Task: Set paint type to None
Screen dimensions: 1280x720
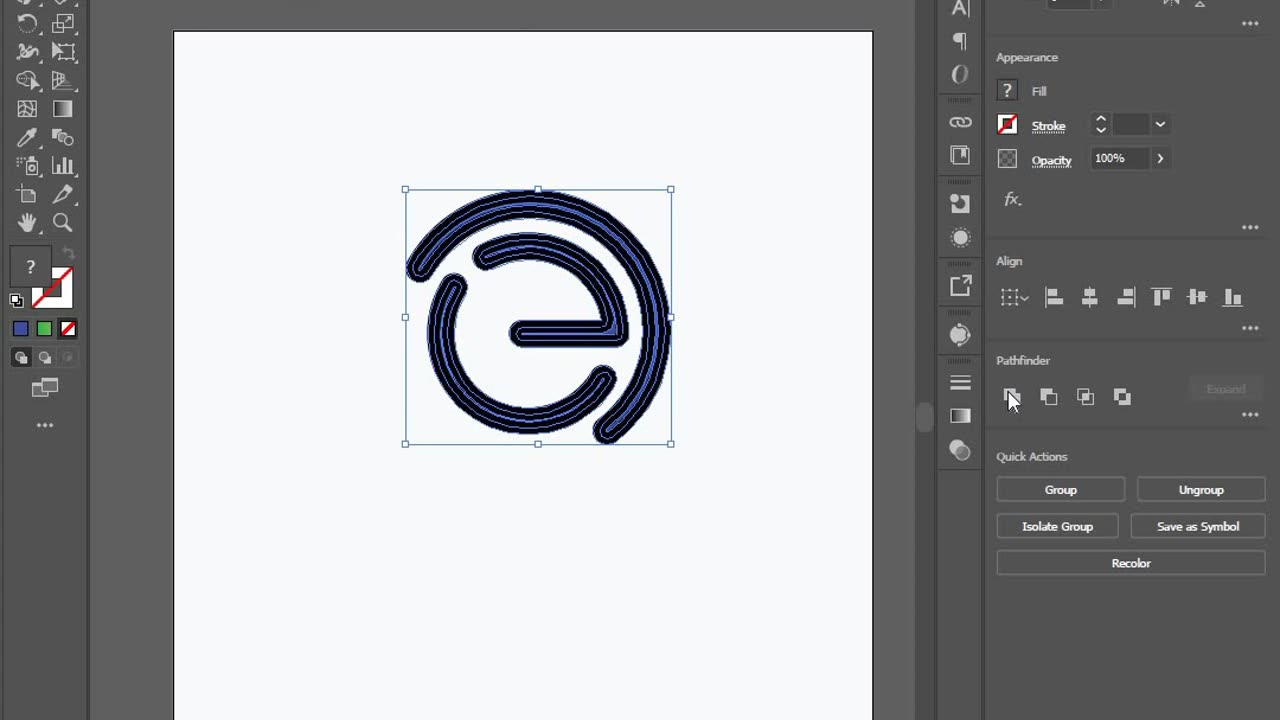Action: 68,328
